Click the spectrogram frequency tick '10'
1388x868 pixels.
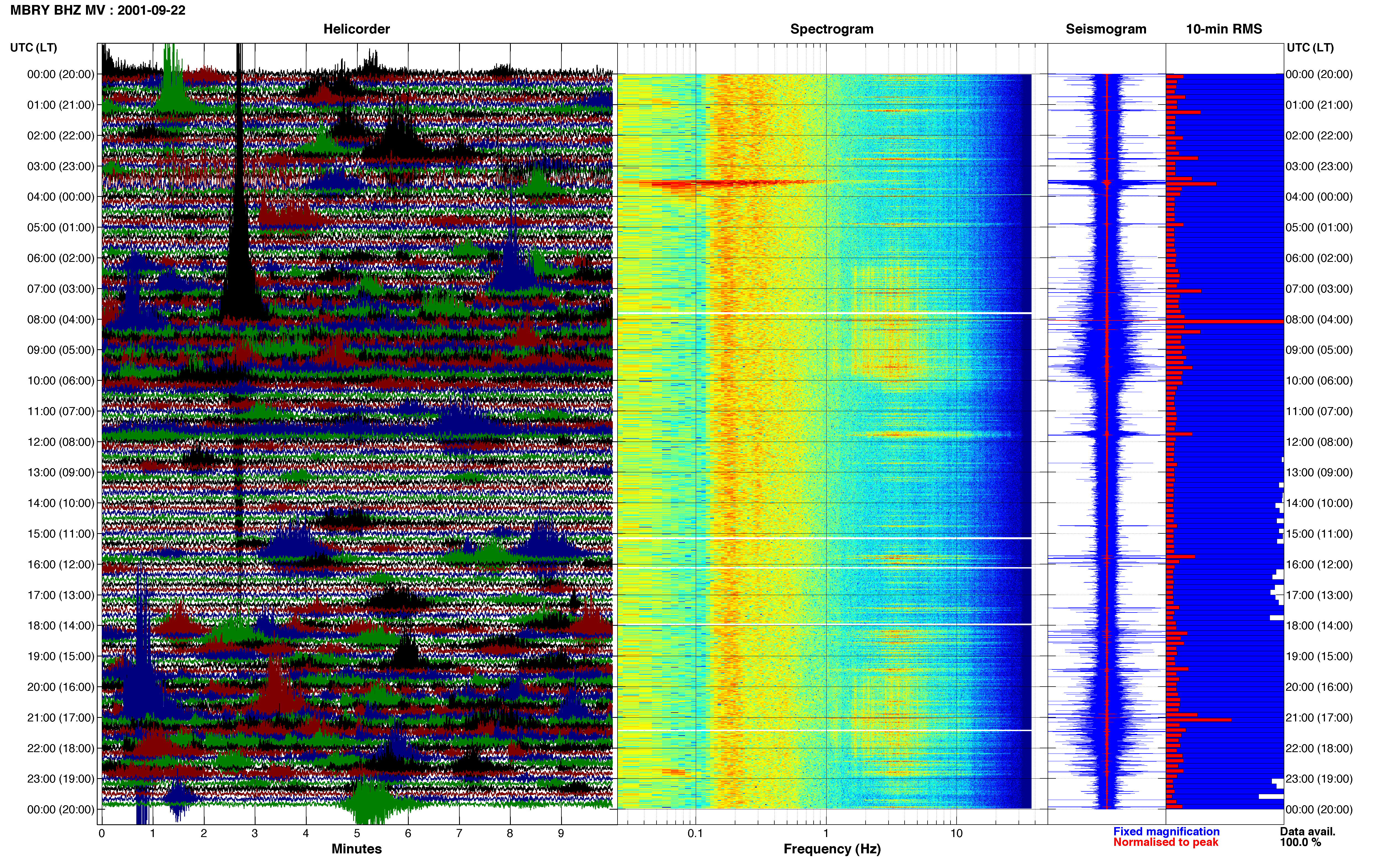click(956, 833)
